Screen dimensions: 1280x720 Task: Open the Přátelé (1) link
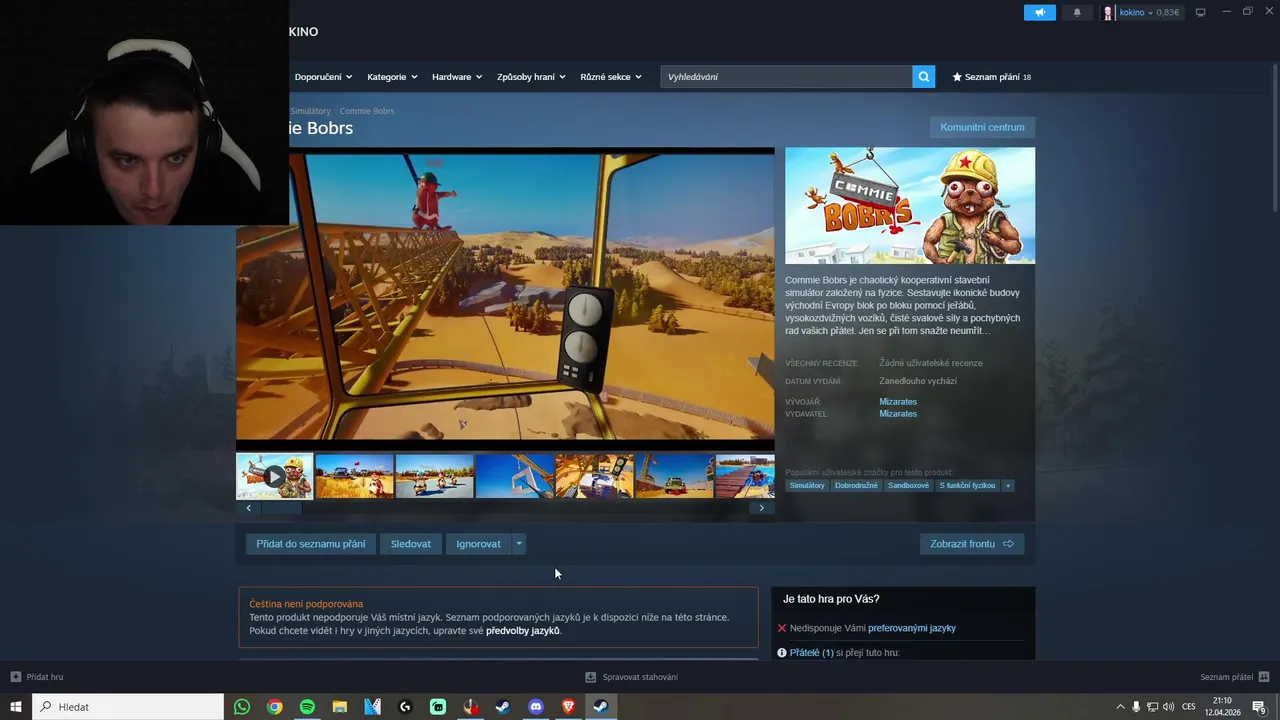[x=811, y=652]
